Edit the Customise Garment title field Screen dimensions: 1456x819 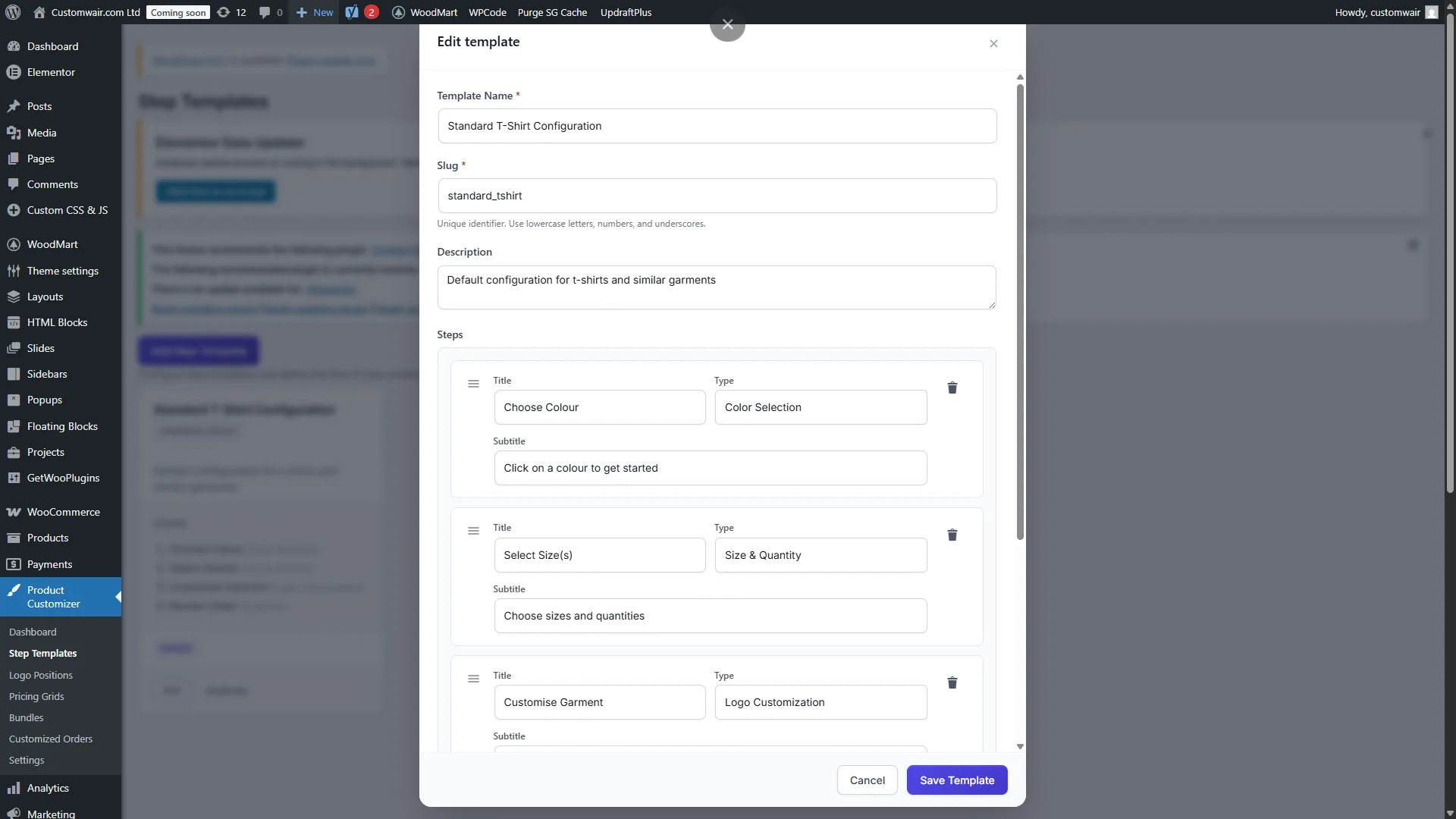coord(599,702)
